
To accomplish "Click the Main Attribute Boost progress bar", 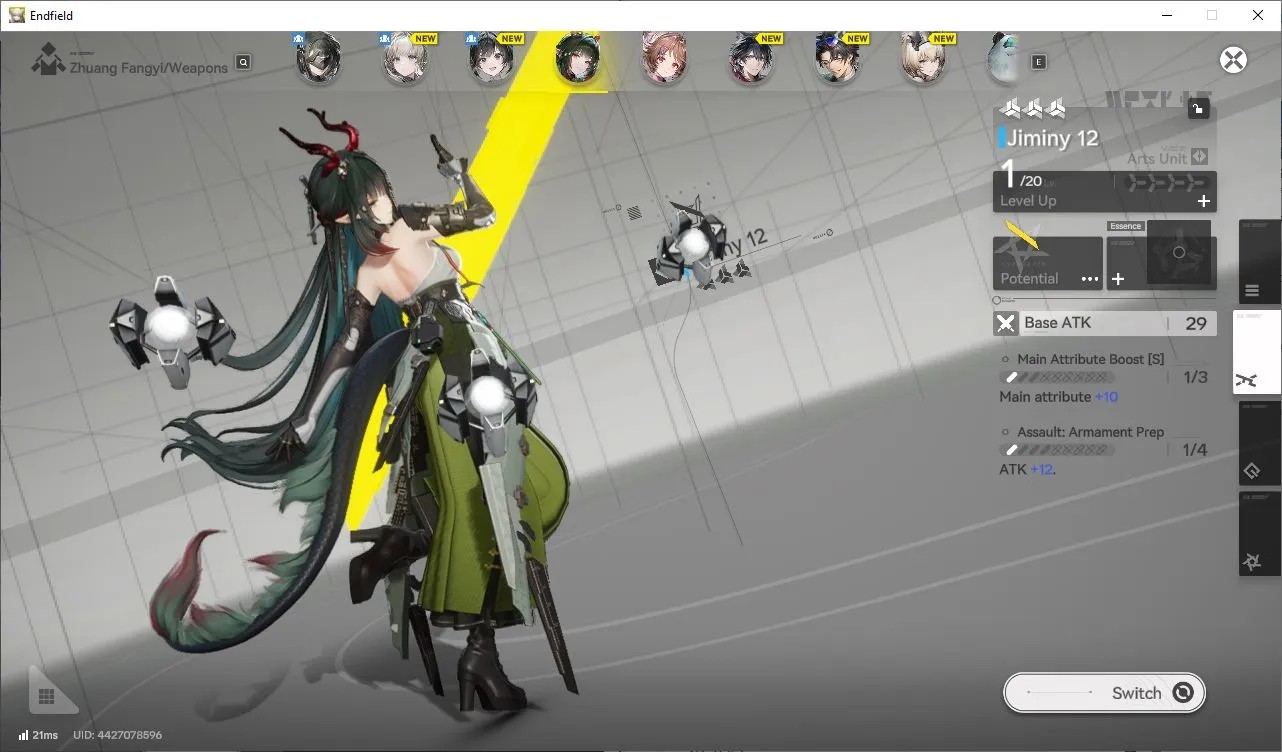I will click(x=1056, y=377).
